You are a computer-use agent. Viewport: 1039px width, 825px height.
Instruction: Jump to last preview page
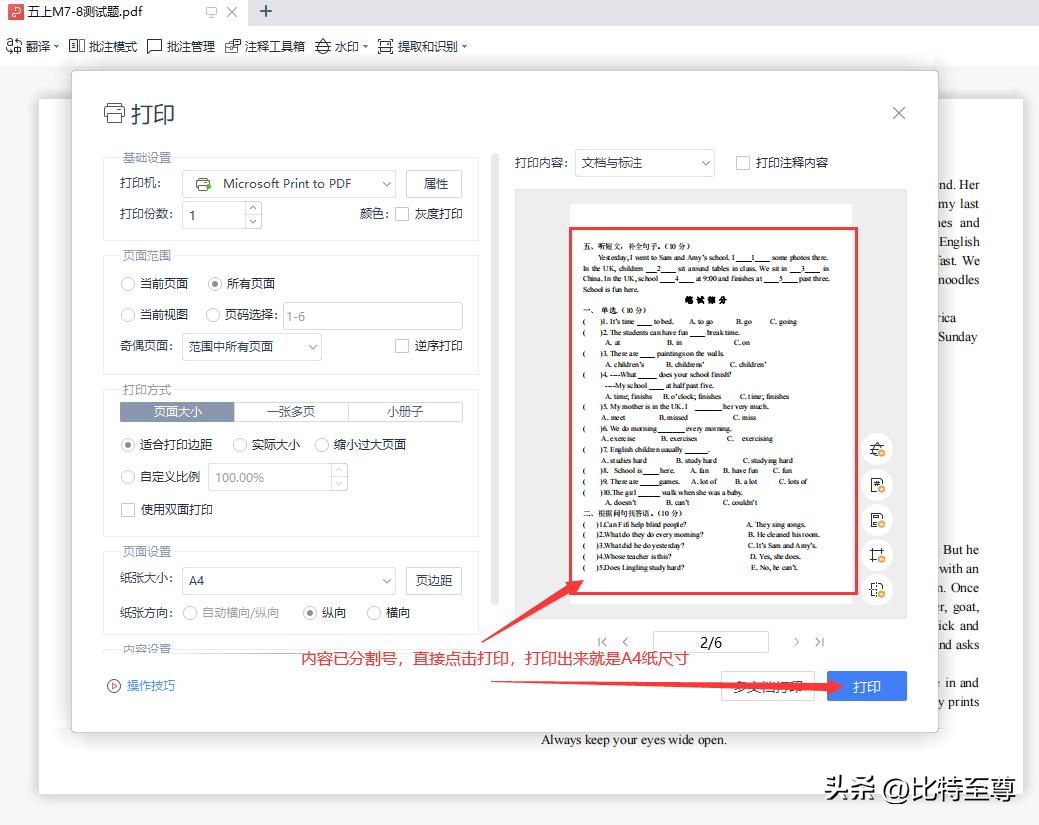tap(820, 641)
